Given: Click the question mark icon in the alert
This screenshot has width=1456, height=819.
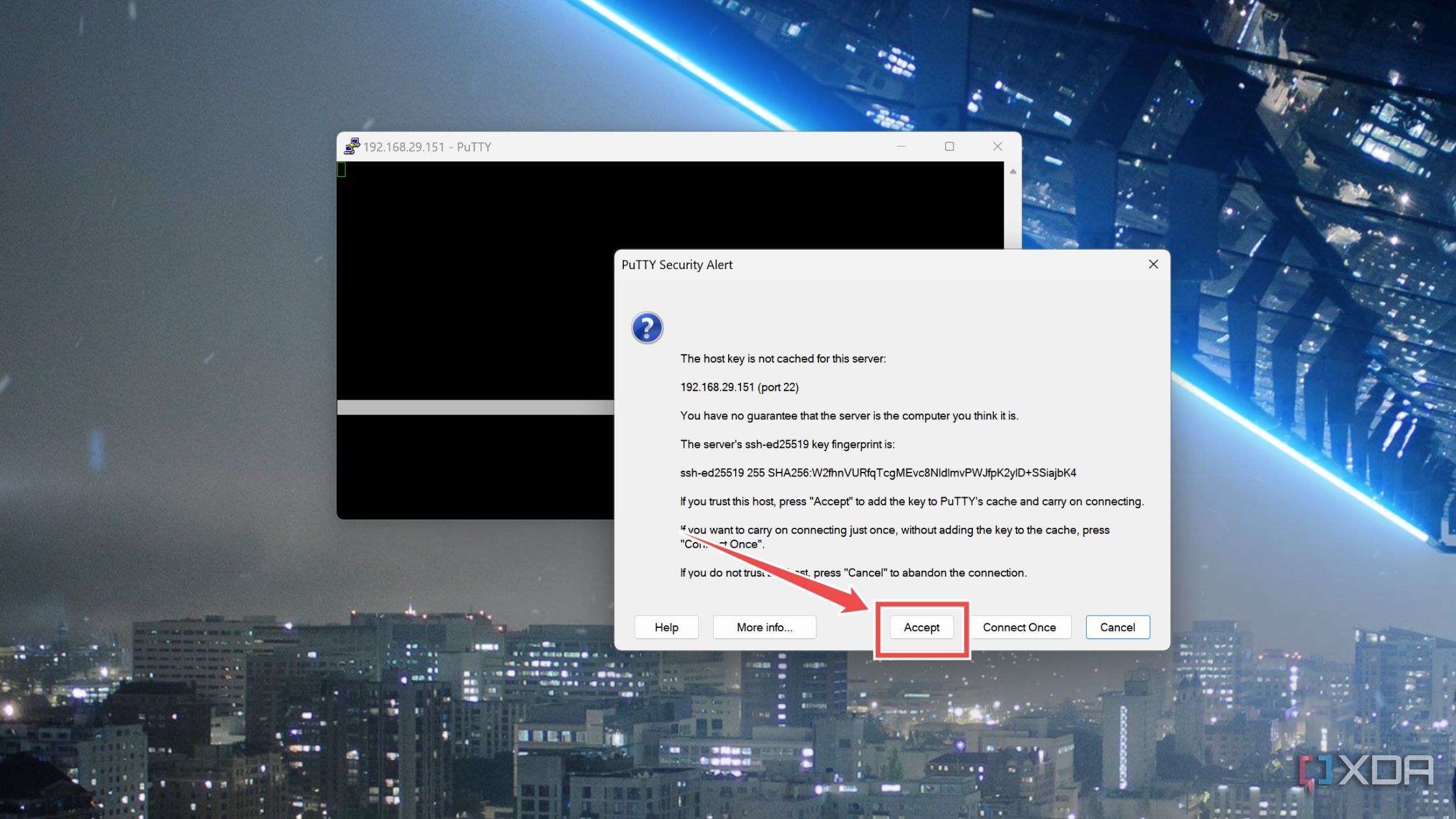Looking at the screenshot, I should [x=647, y=328].
